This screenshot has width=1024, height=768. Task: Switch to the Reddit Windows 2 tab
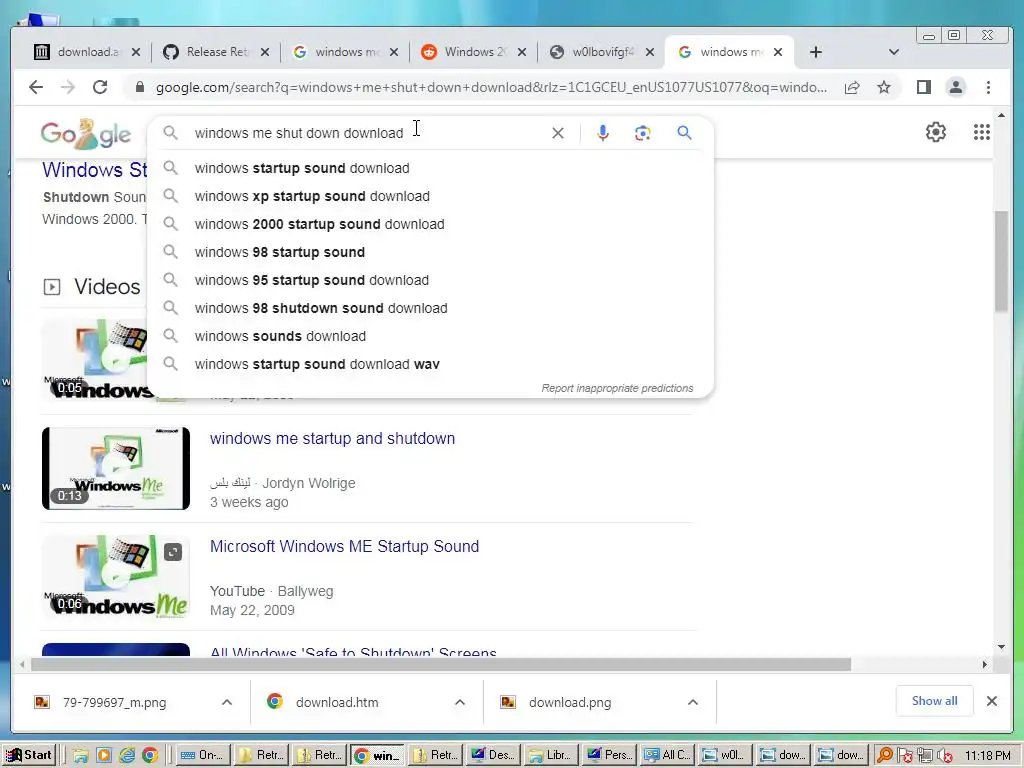coord(473,52)
